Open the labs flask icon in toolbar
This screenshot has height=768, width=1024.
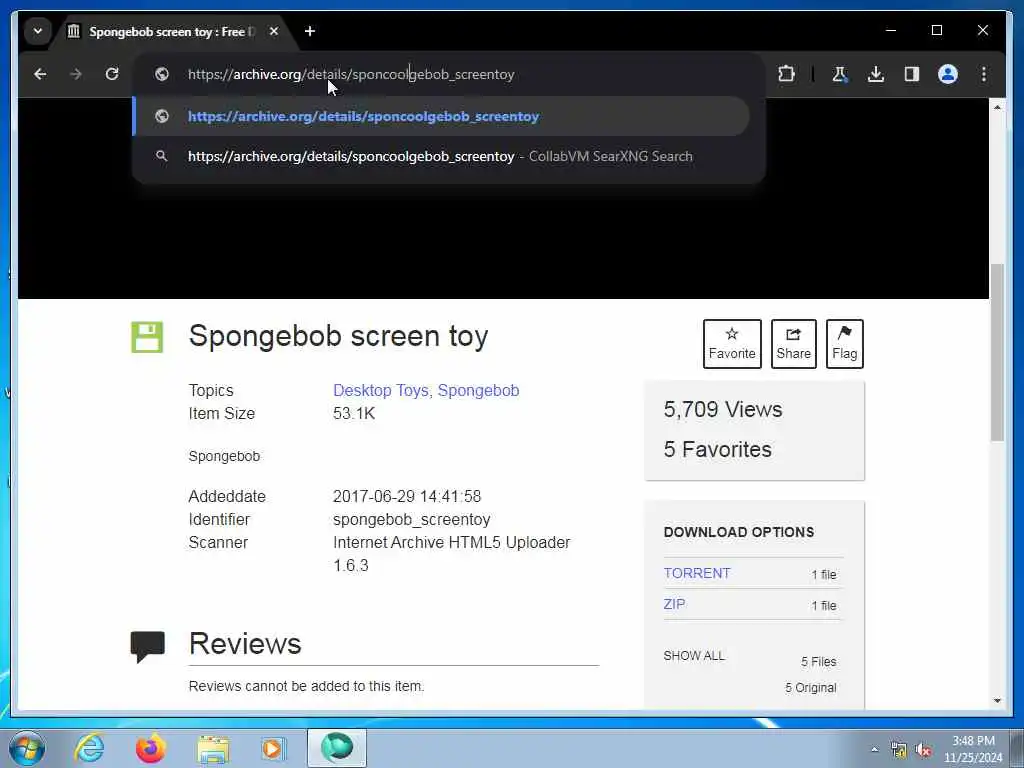pyautogui.click(x=839, y=74)
